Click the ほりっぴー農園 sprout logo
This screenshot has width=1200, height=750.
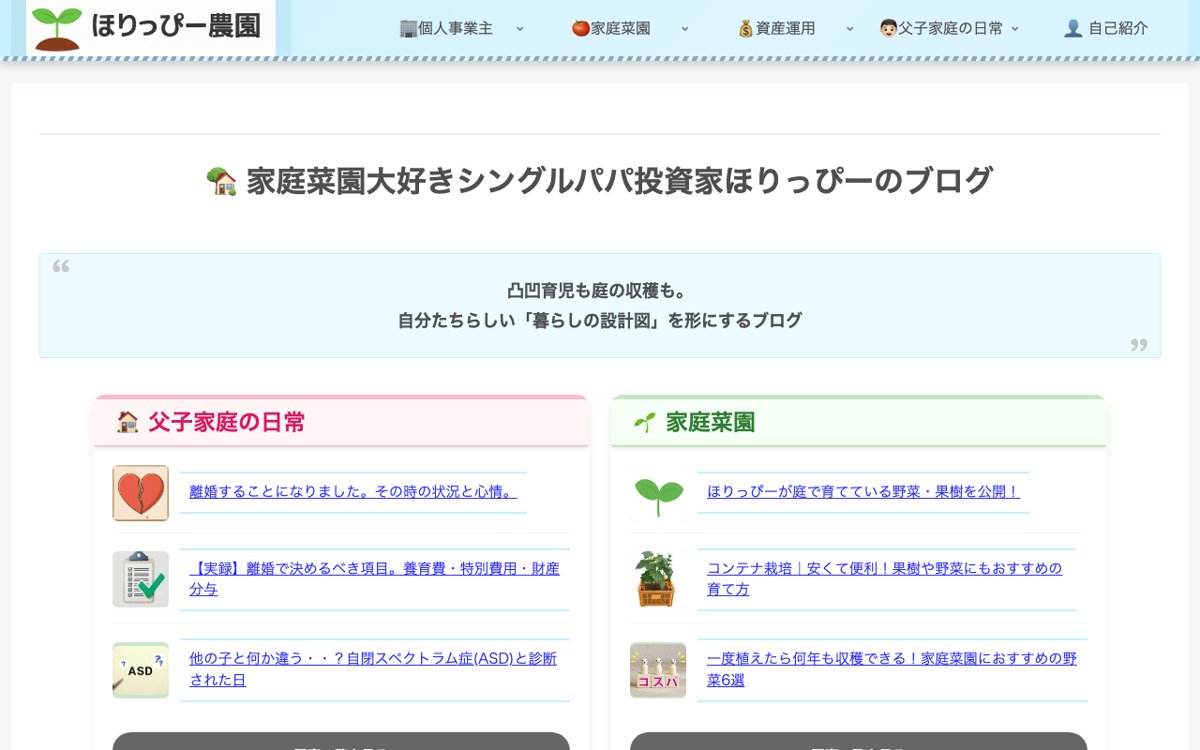pos(150,28)
